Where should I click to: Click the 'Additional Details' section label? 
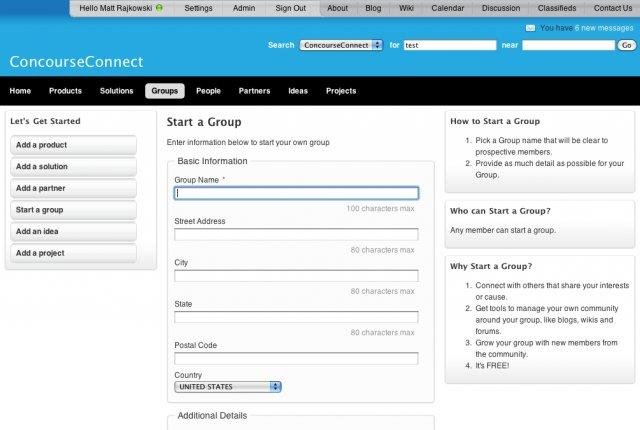[x=212, y=415]
